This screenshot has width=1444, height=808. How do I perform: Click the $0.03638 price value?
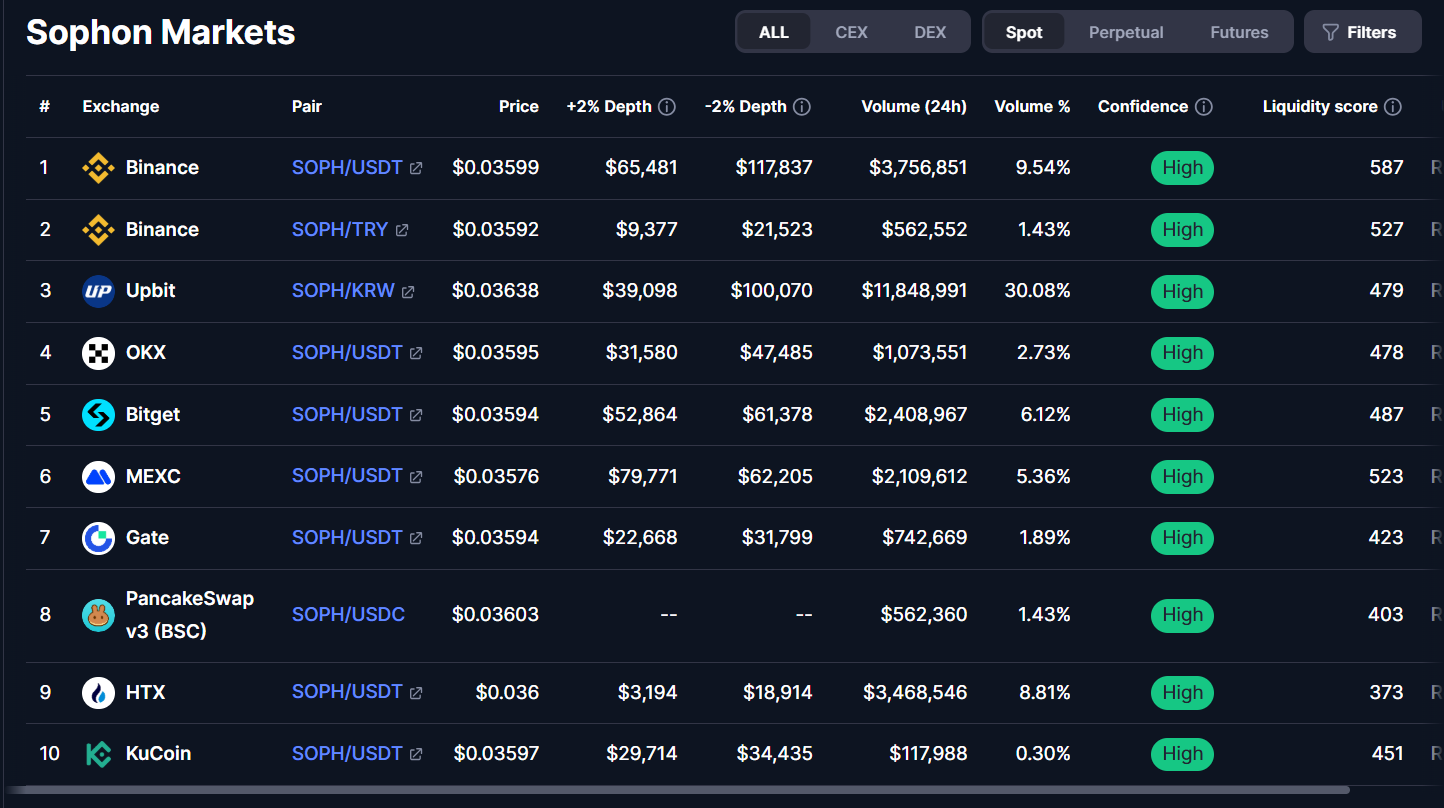click(x=495, y=290)
